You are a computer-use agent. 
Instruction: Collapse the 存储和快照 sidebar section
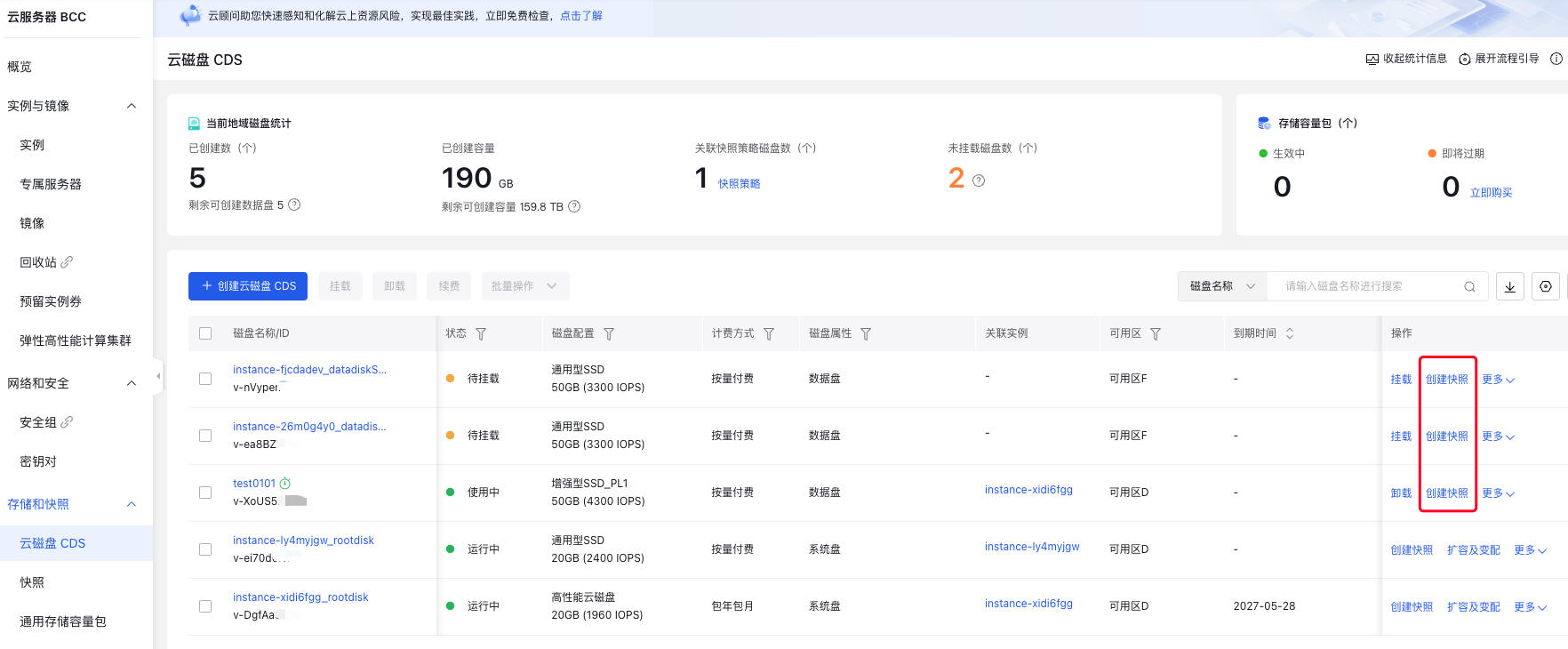point(132,504)
